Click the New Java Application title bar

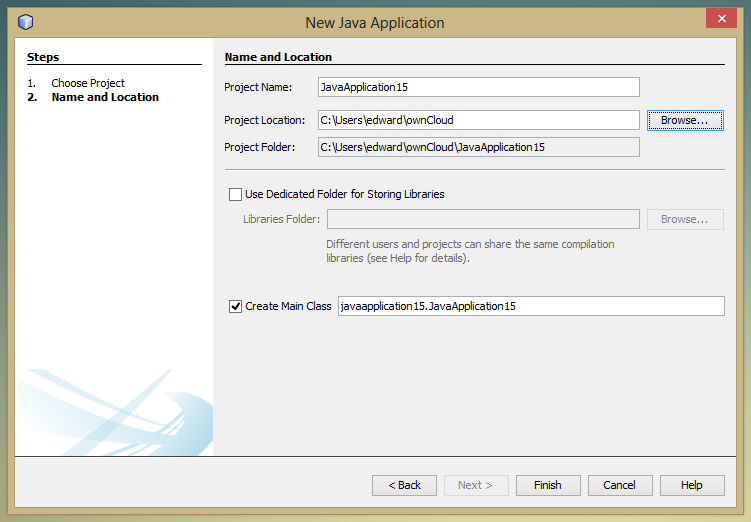(374, 22)
